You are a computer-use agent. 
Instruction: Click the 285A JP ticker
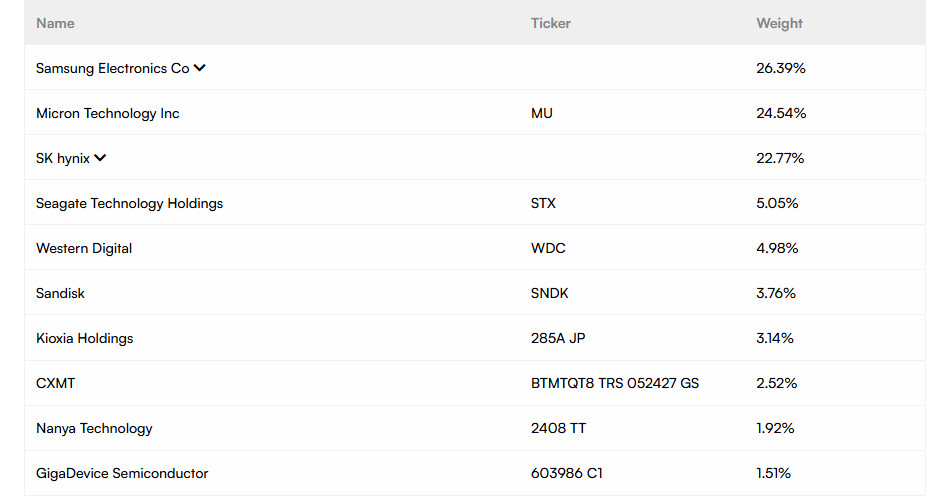click(x=558, y=339)
